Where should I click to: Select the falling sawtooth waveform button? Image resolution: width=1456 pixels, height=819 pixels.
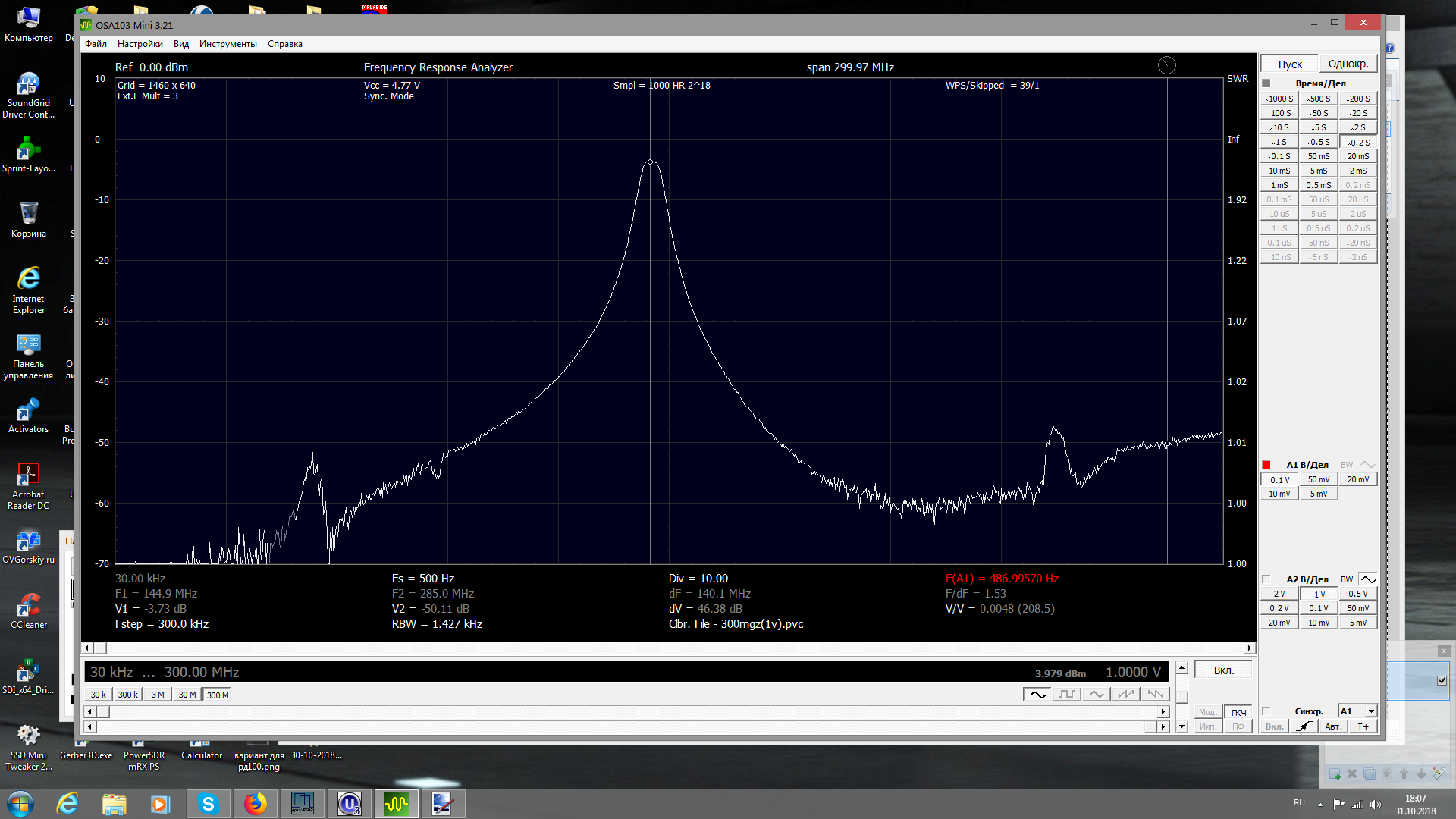[x=1155, y=694]
